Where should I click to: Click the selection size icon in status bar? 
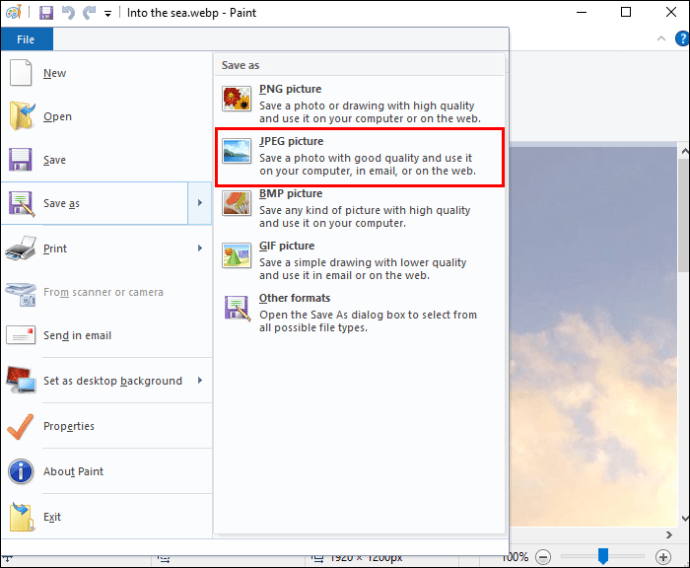pyautogui.click(x=164, y=559)
